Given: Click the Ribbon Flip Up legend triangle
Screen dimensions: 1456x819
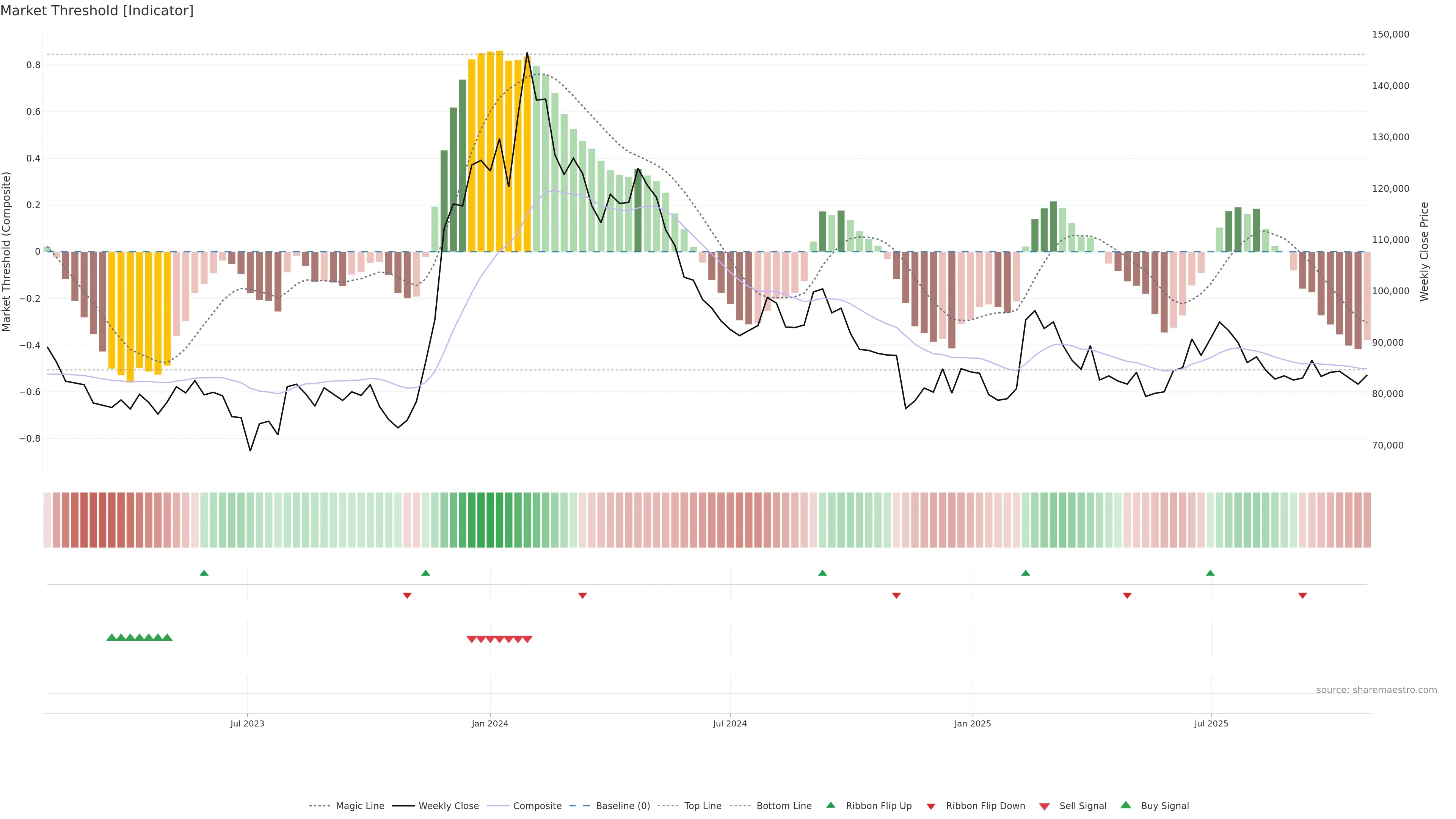Looking at the screenshot, I should click(830, 805).
